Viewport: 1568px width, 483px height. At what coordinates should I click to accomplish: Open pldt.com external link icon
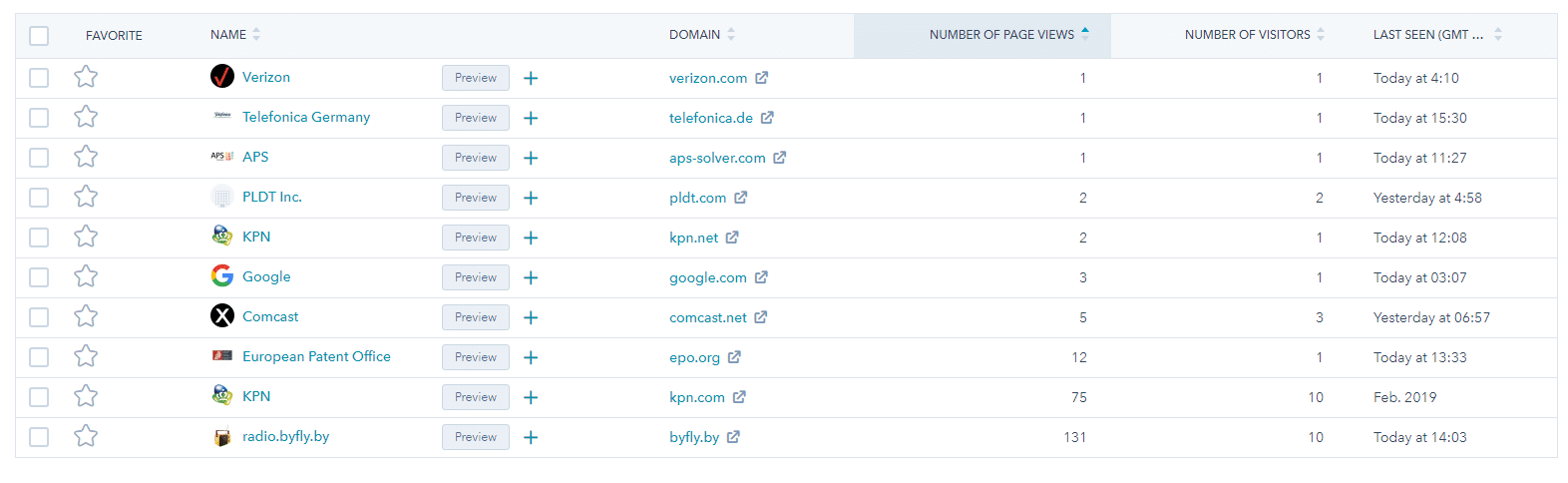click(x=740, y=198)
